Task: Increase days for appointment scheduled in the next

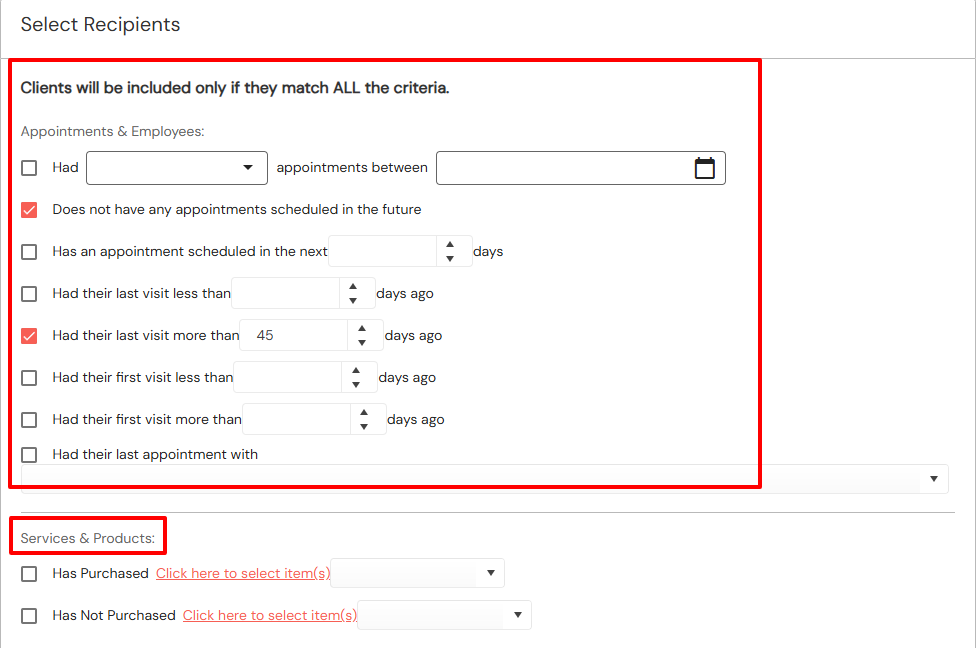Action: click(455, 245)
